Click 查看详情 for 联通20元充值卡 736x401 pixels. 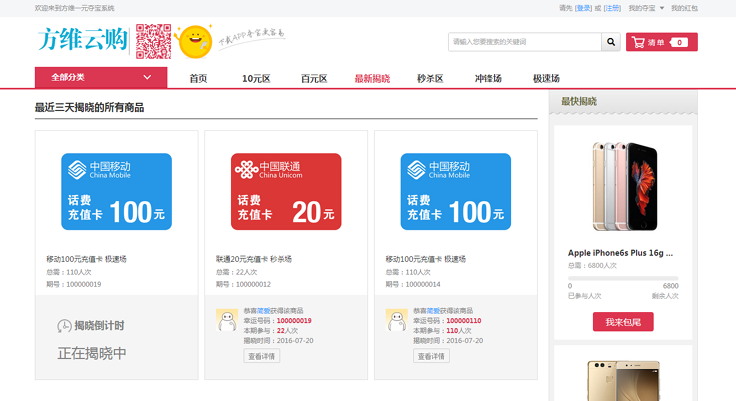tap(261, 356)
